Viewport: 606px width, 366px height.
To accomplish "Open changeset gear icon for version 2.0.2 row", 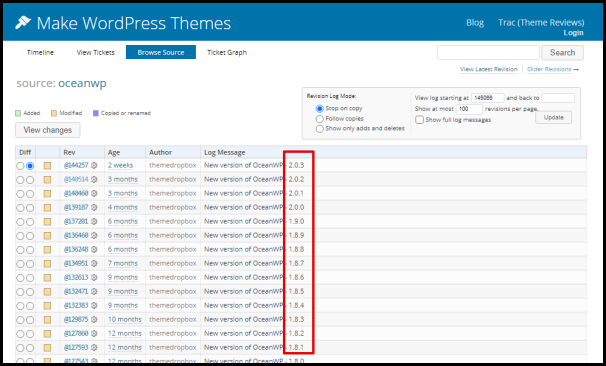I will [94, 179].
